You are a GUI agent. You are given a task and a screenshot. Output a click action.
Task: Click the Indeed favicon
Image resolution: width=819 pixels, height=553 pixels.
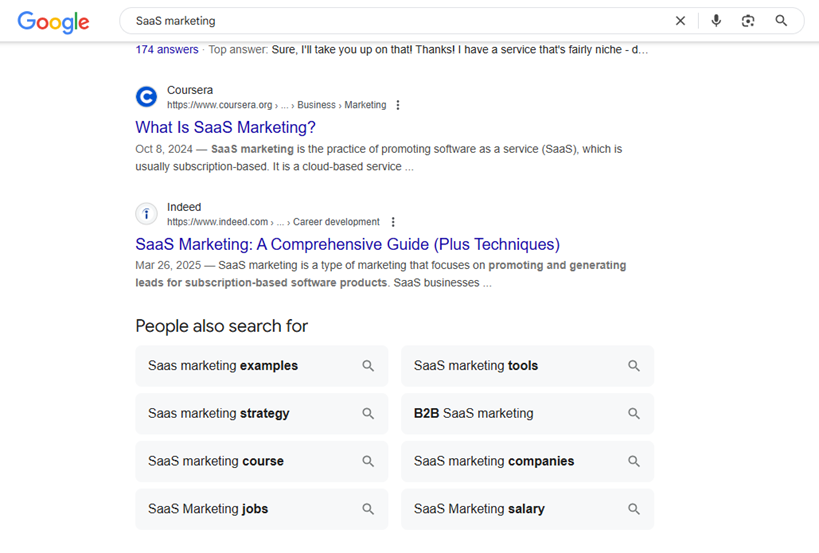146,214
